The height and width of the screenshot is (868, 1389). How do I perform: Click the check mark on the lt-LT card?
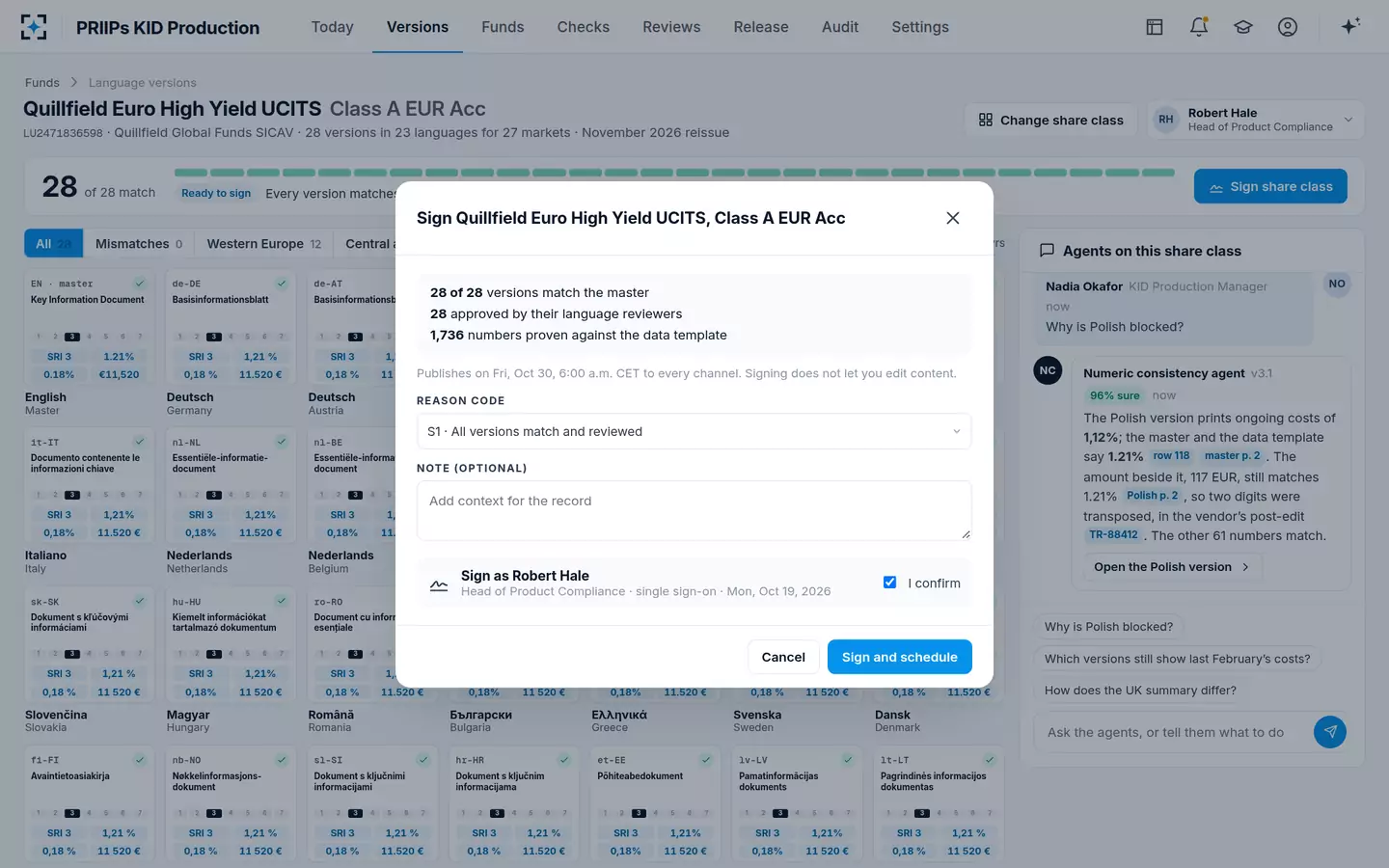[990, 760]
